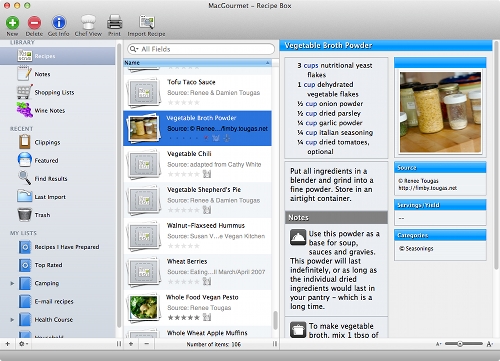The width and height of the screenshot is (500, 361).
Task: Click the serving cloche icon in Notes
Action: 298,237
